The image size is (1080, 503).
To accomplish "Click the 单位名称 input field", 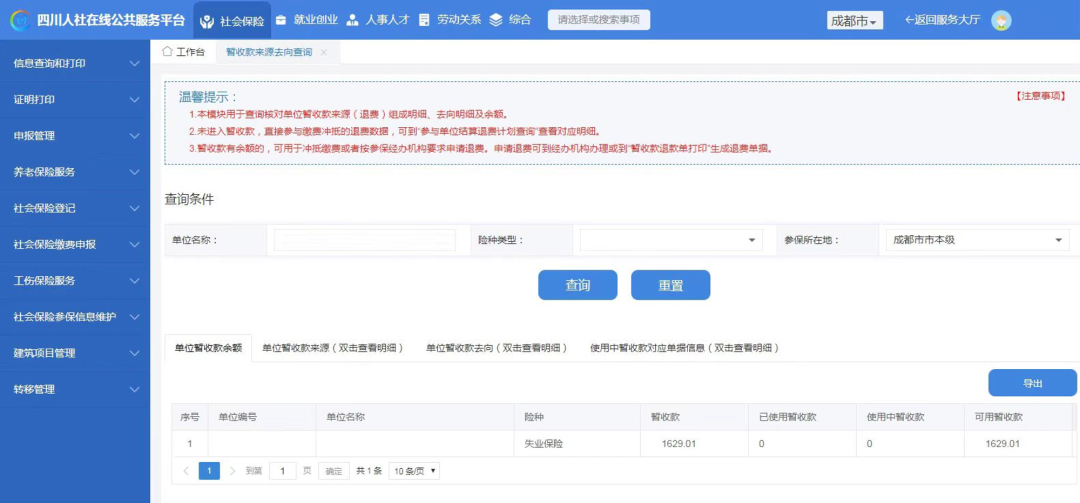I will [x=365, y=240].
